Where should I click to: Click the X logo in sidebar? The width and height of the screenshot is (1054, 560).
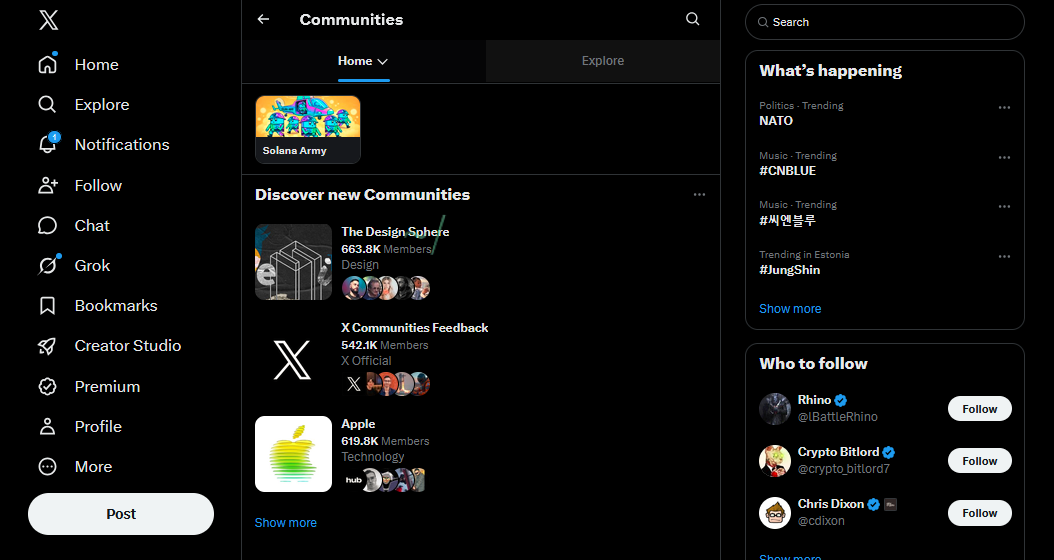(x=48, y=20)
